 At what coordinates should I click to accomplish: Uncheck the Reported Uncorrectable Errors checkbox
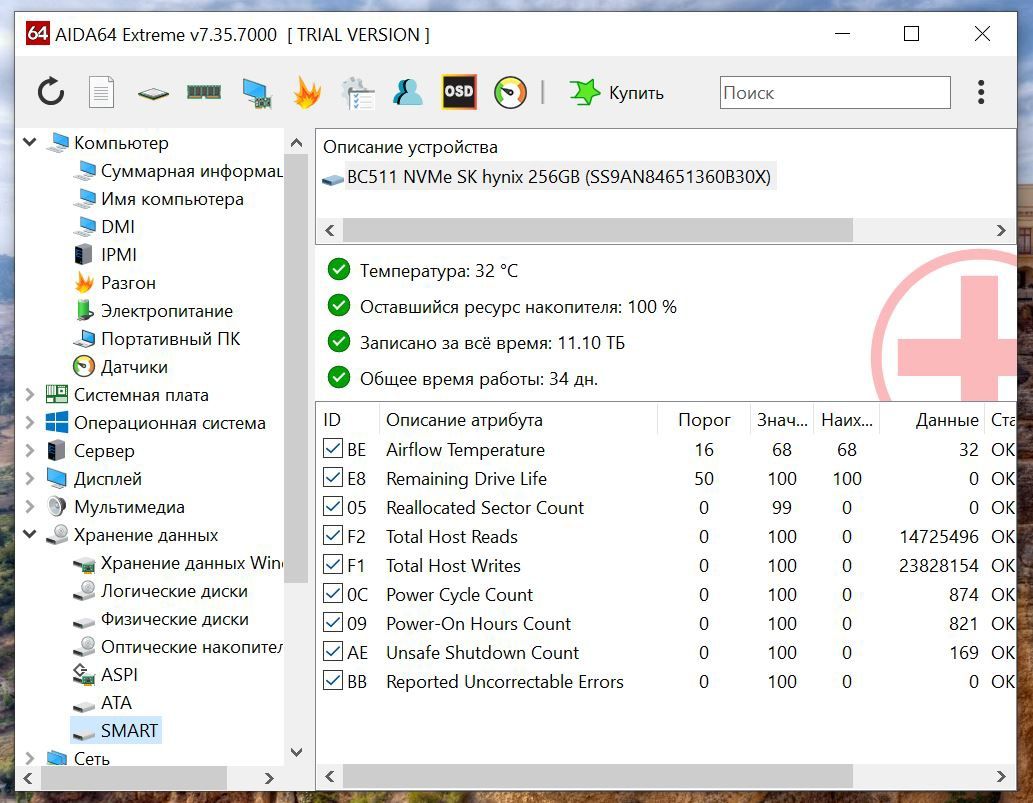(x=333, y=680)
